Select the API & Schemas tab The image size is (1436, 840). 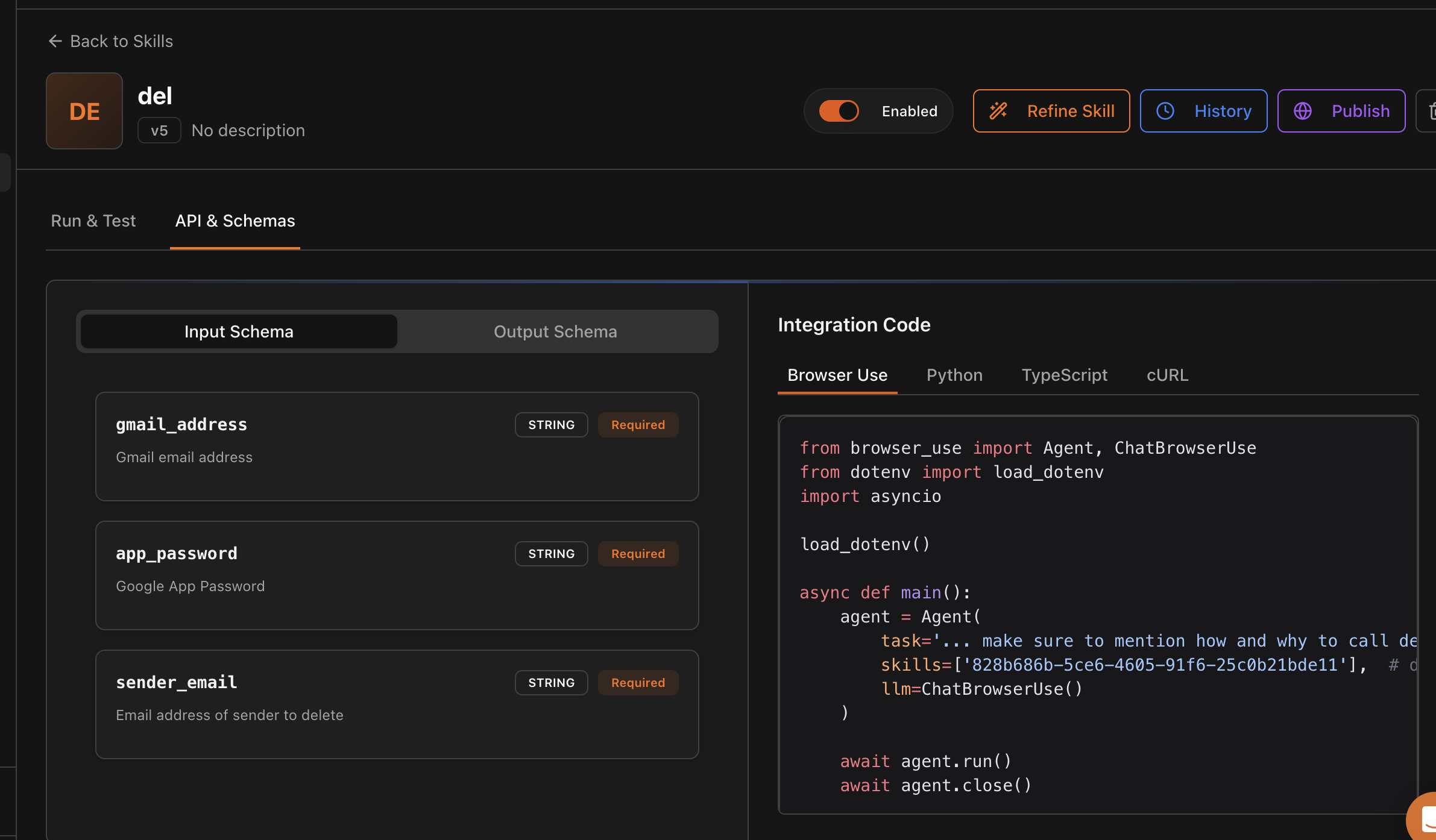(235, 221)
